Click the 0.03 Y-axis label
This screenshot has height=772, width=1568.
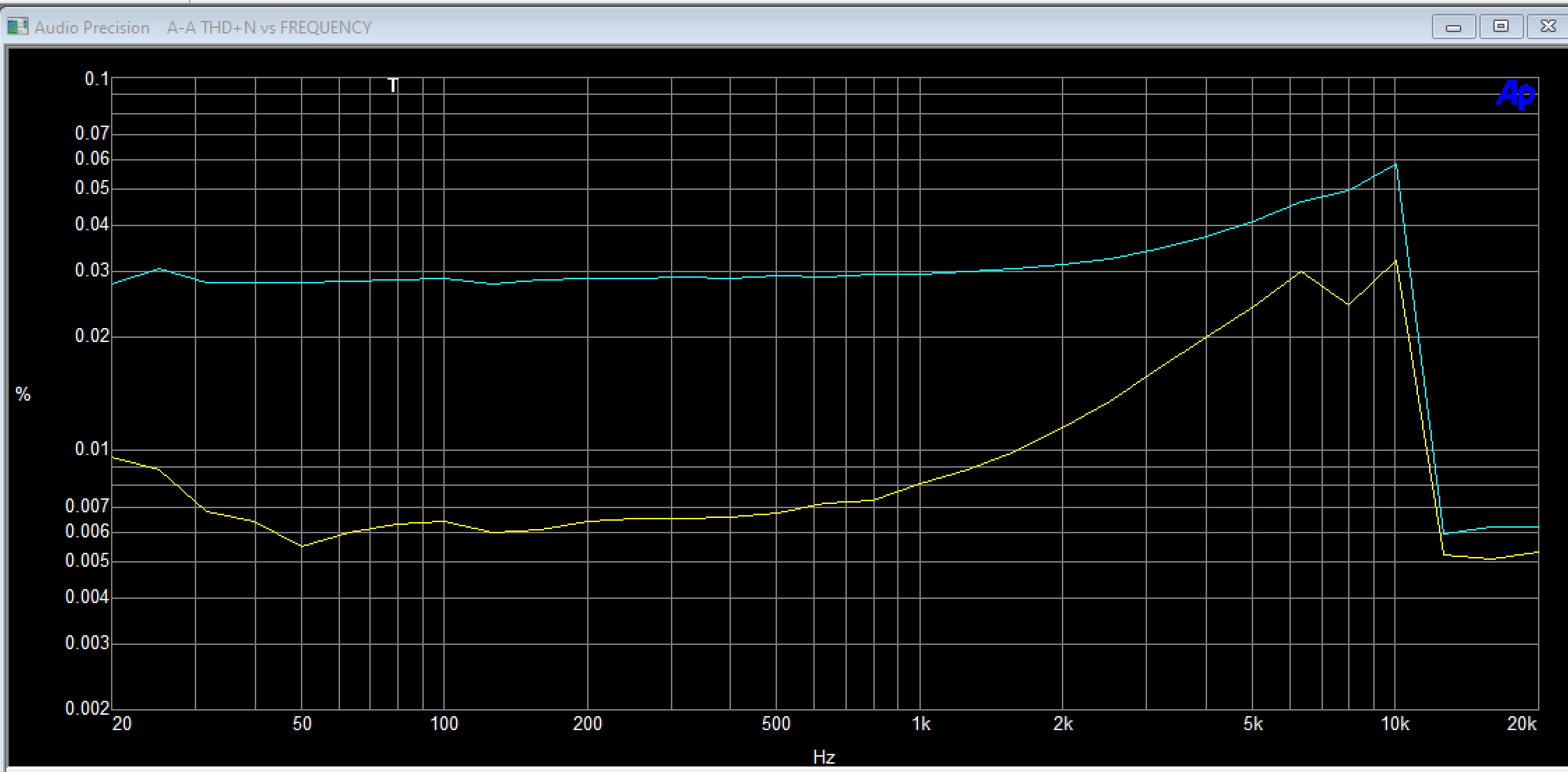[91, 270]
